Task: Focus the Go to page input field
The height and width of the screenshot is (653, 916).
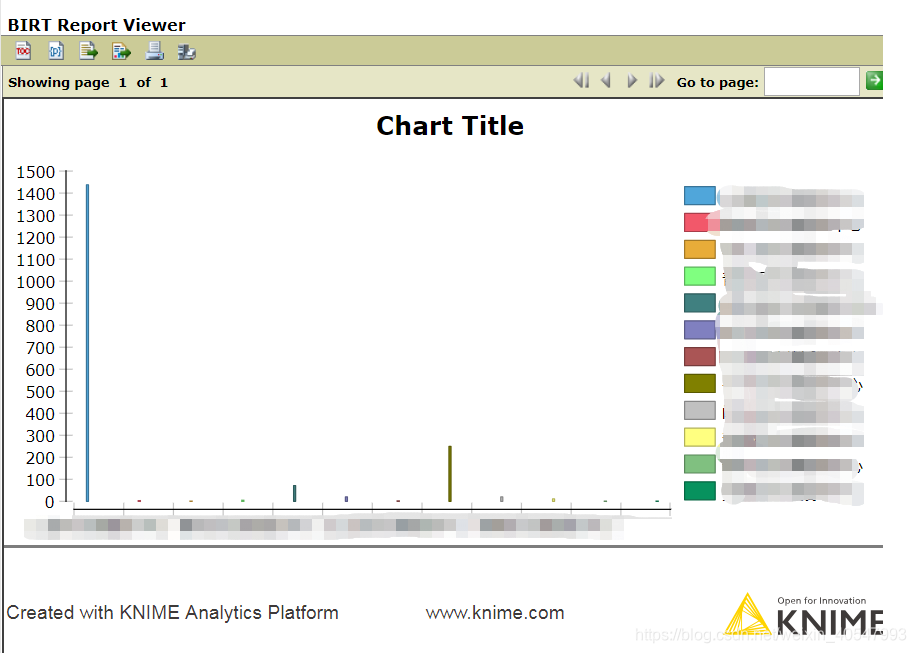Action: coord(811,81)
